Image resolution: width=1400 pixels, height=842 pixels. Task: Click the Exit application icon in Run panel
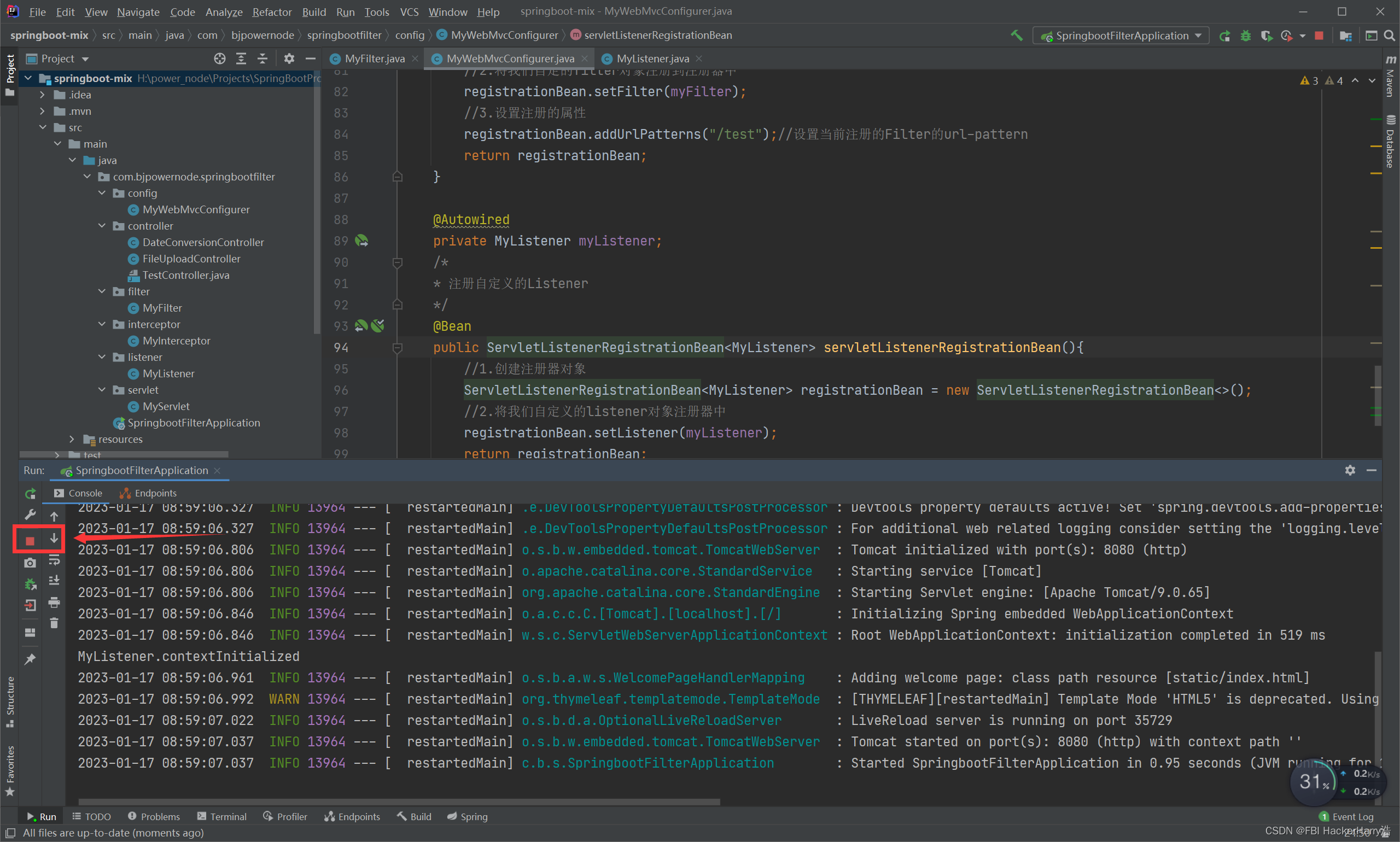point(30,605)
